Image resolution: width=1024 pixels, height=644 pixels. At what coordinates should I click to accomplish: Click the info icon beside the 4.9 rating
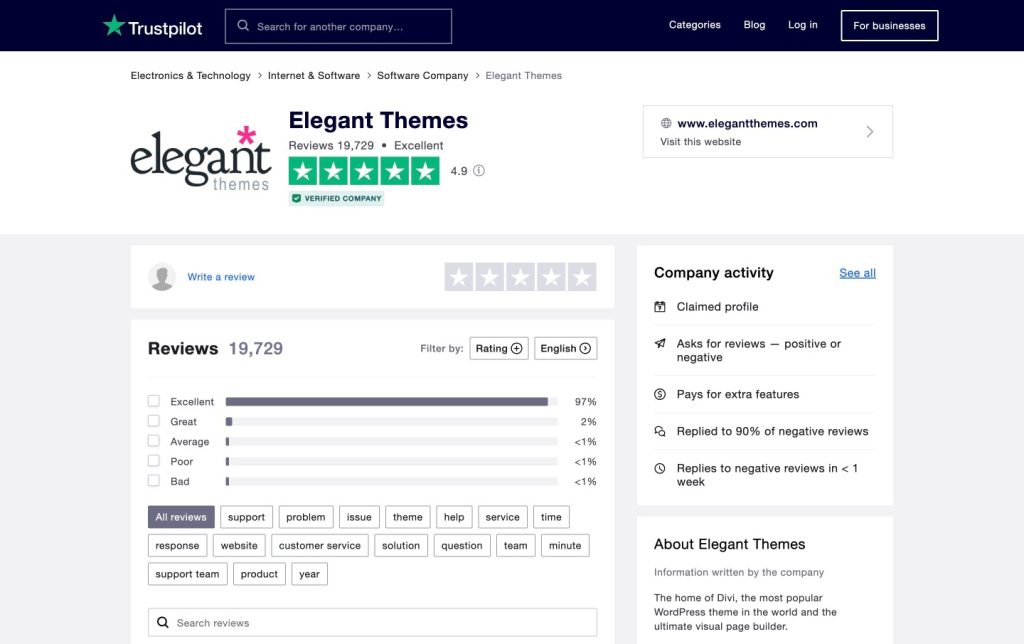point(478,171)
